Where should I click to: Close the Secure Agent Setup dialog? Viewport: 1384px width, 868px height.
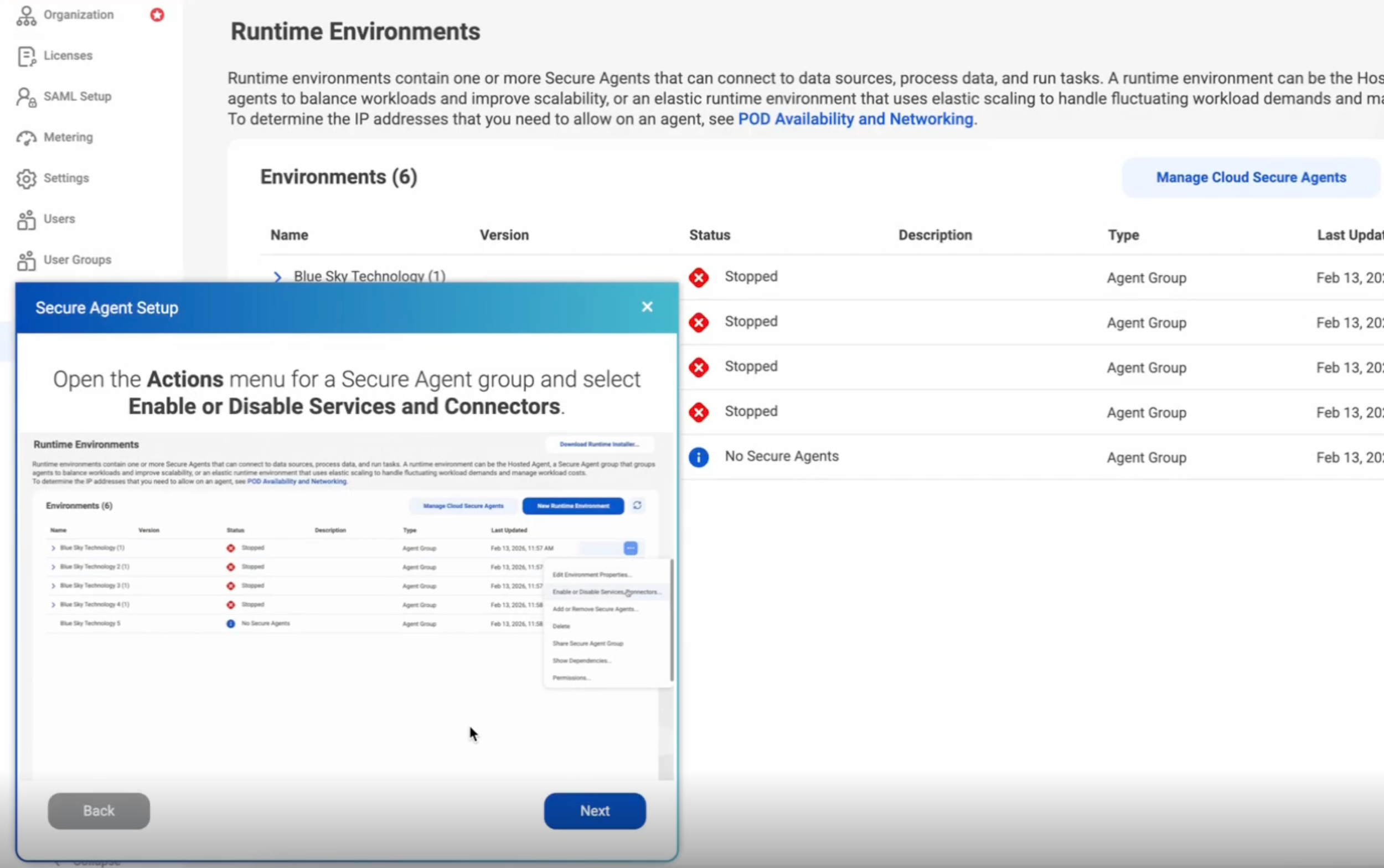(647, 307)
